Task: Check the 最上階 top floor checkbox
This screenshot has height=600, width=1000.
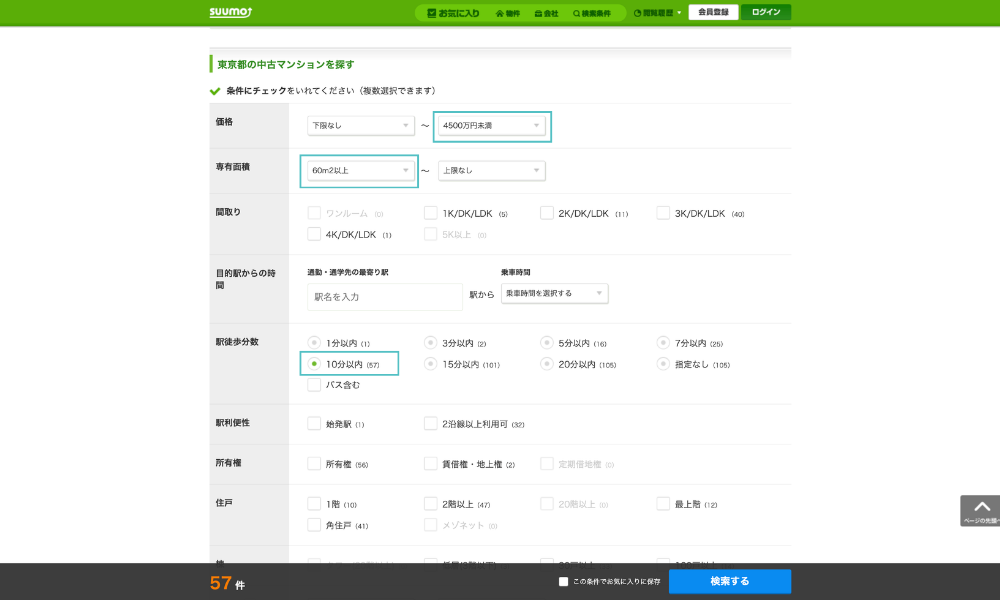Action: (x=663, y=504)
